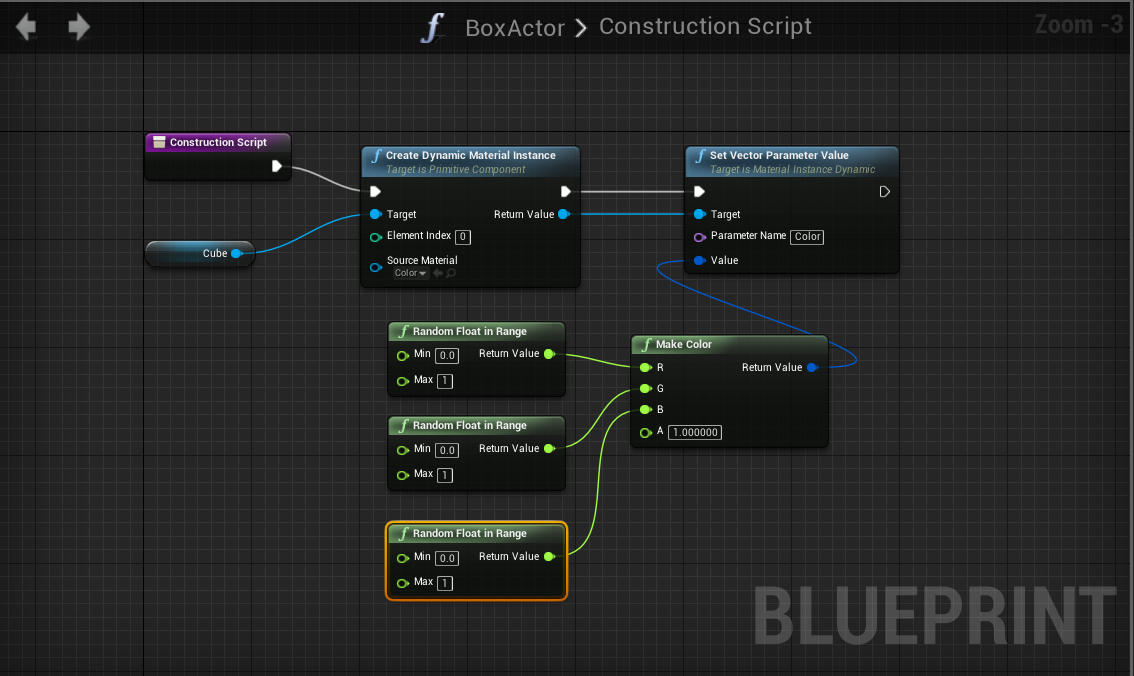1134x676 pixels.
Task: Click Return Value pin on Create Dynamic Material Instance
Action: pos(564,214)
